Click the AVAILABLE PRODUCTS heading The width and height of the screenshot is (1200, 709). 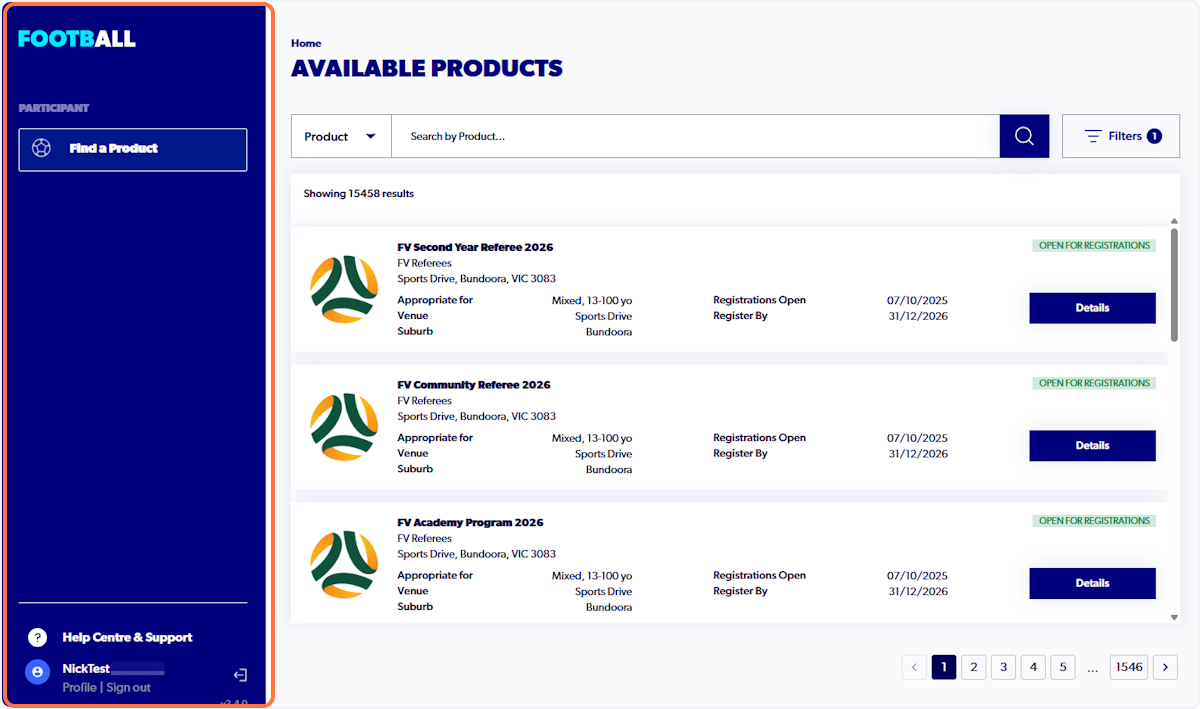pyautogui.click(x=427, y=69)
